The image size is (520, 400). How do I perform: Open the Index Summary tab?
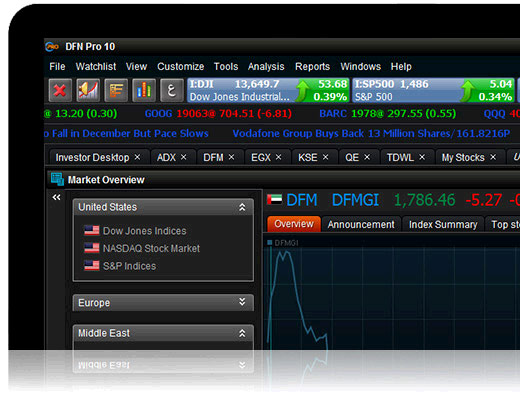click(x=443, y=224)
